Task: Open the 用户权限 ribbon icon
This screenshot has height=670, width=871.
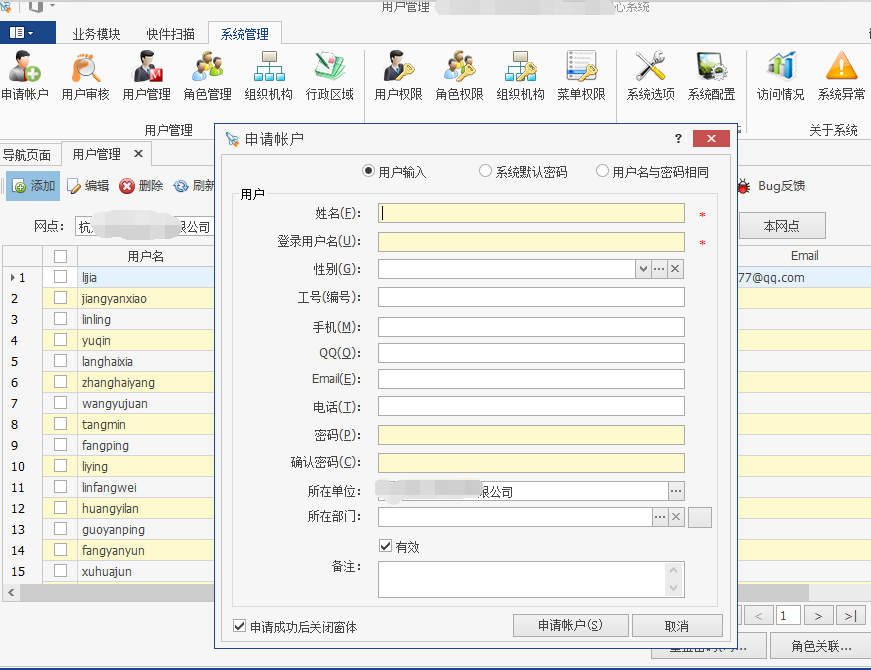Action: (x=398, y=76)
